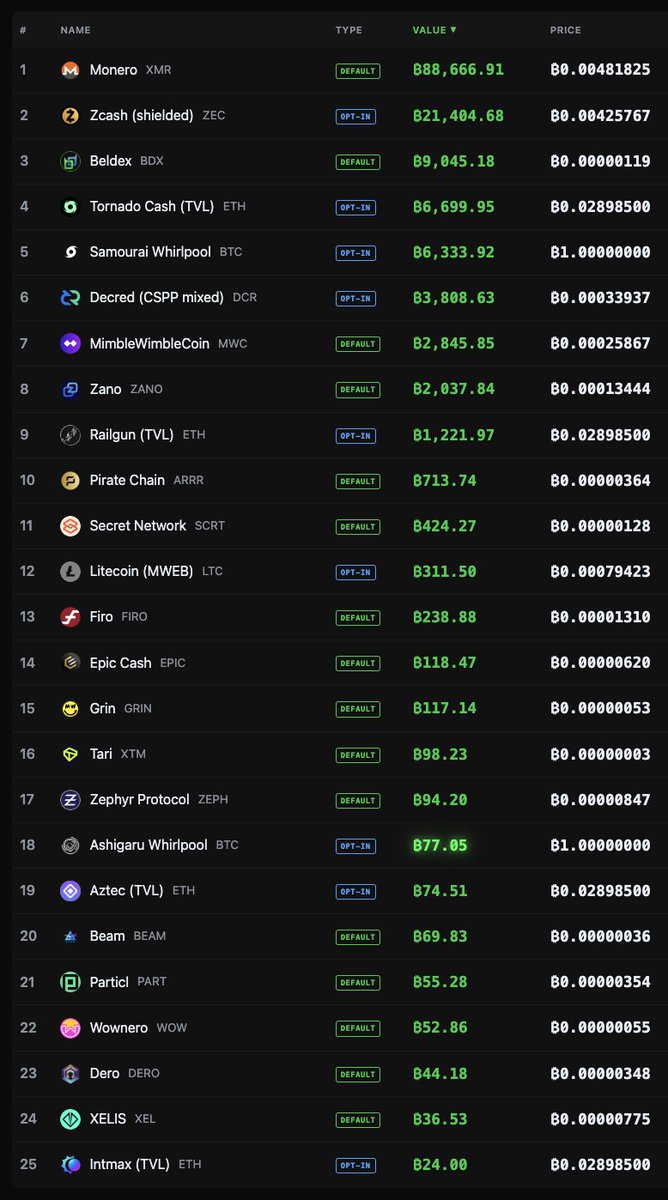668x1200 pixels.
Task: Click the Litecoin logo icon
Action: pyautogui.click(x=70, y=572)
